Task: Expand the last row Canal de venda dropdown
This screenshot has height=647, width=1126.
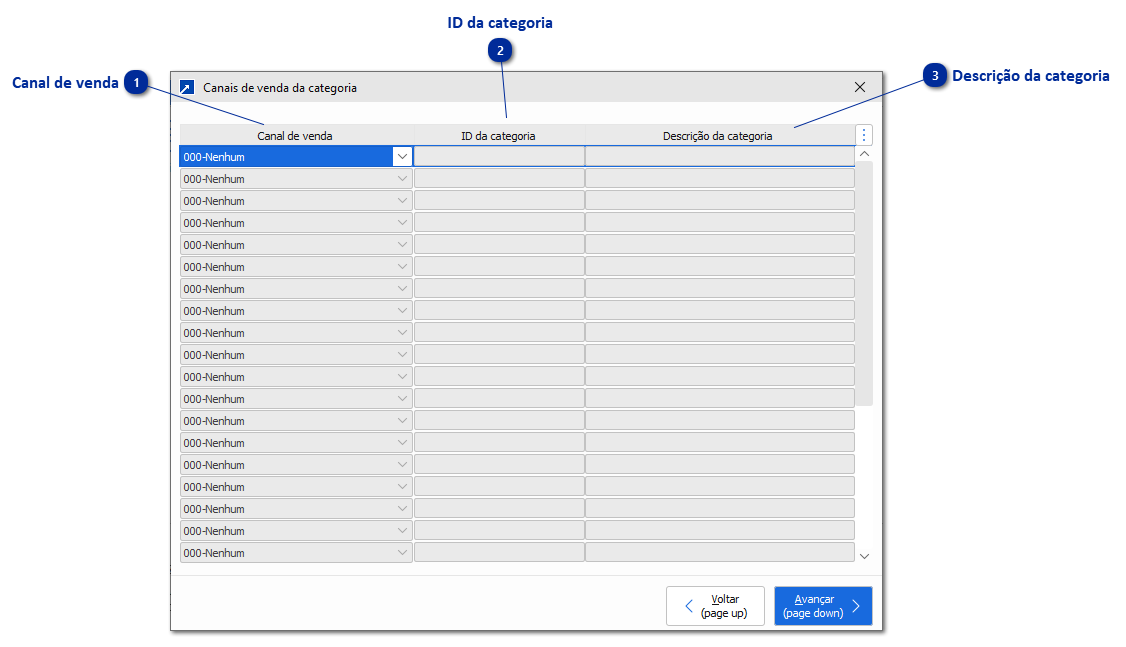Action: [402, 553]
